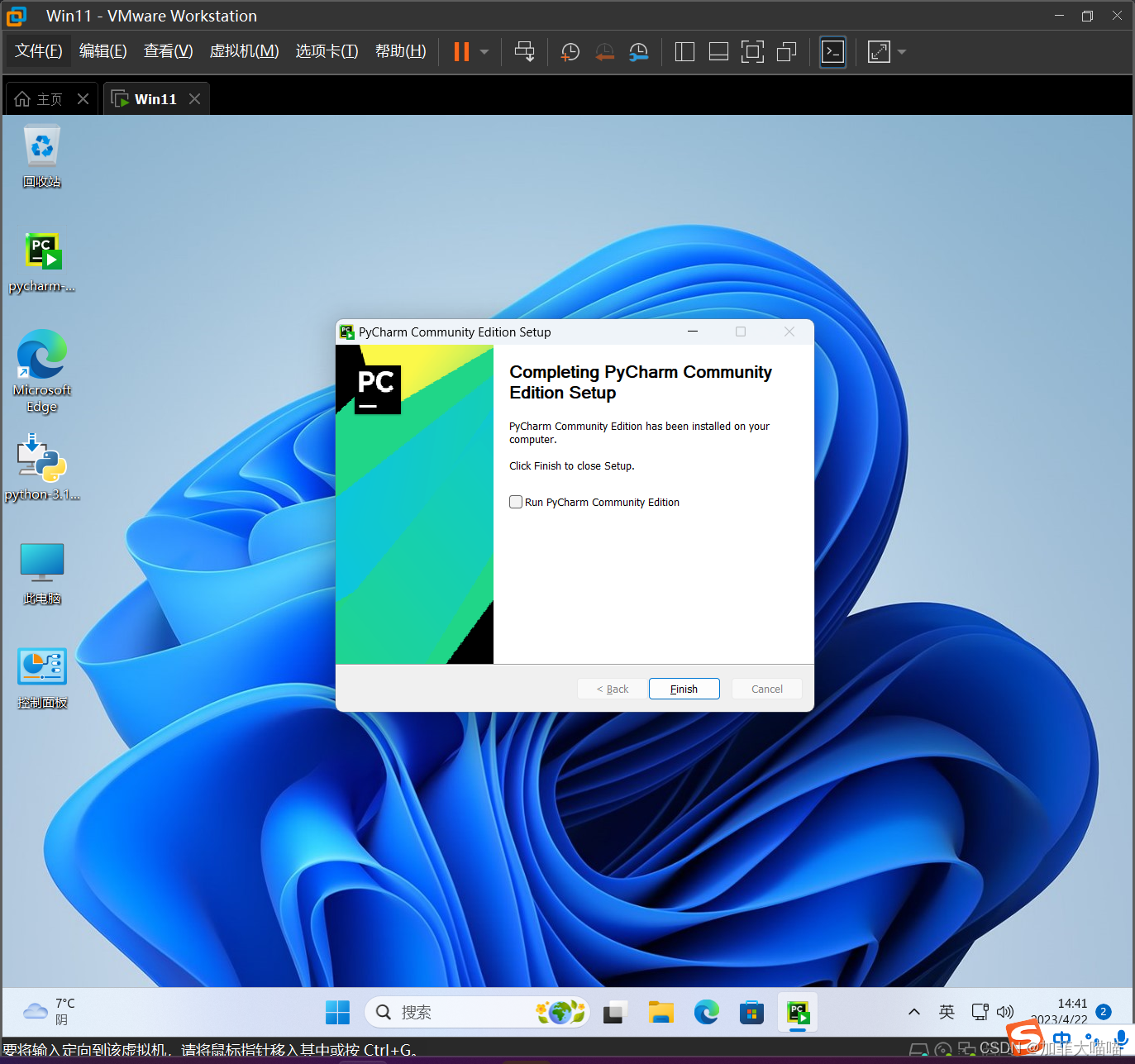
Task: Click the PyCharm Community Edition Setup title icon
Action: [347, 332]
